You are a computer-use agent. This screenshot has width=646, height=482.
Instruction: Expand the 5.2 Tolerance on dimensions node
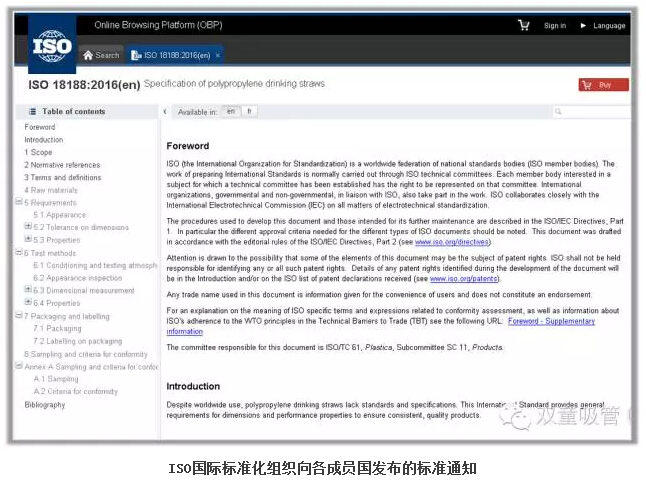pos(28,227)
